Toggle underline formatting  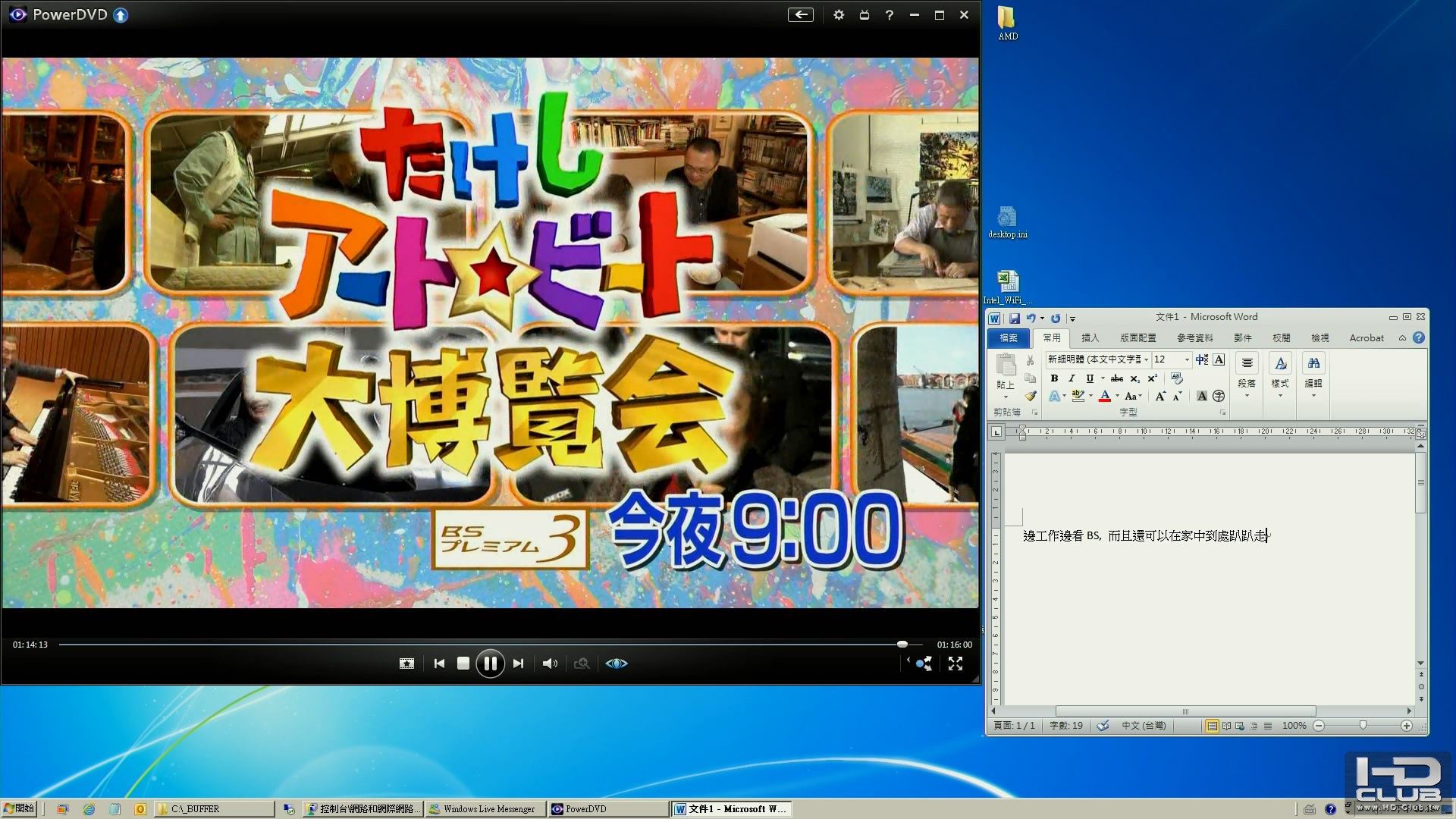click(x=1090, y=378)
